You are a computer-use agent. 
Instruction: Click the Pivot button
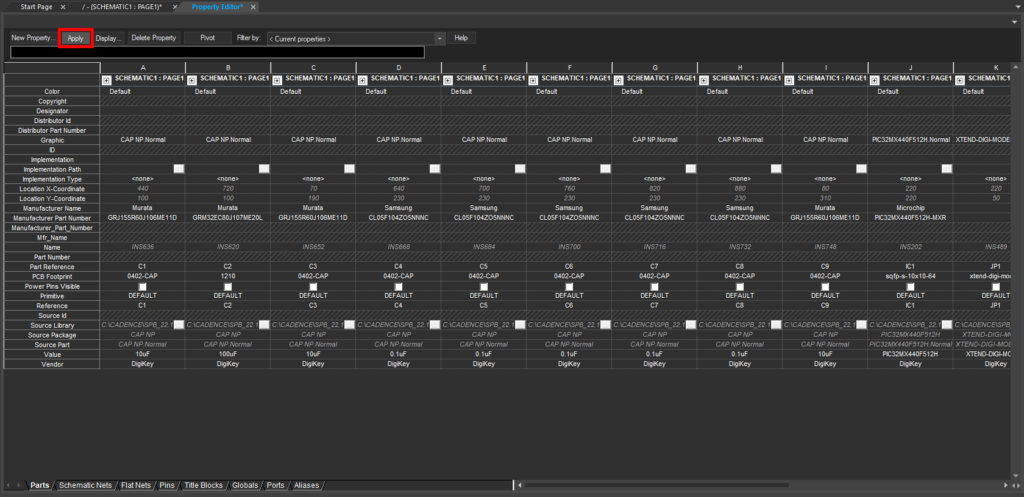click(208, 39)
